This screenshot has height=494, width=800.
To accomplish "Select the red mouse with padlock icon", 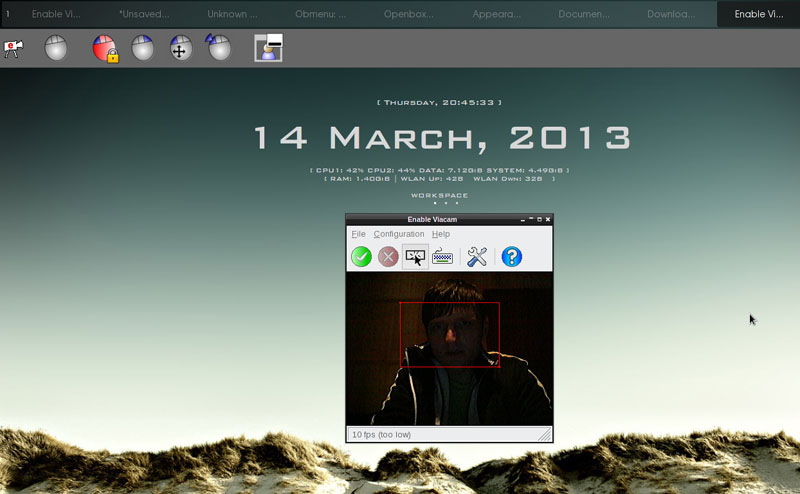I will click(x=105, y=48).
